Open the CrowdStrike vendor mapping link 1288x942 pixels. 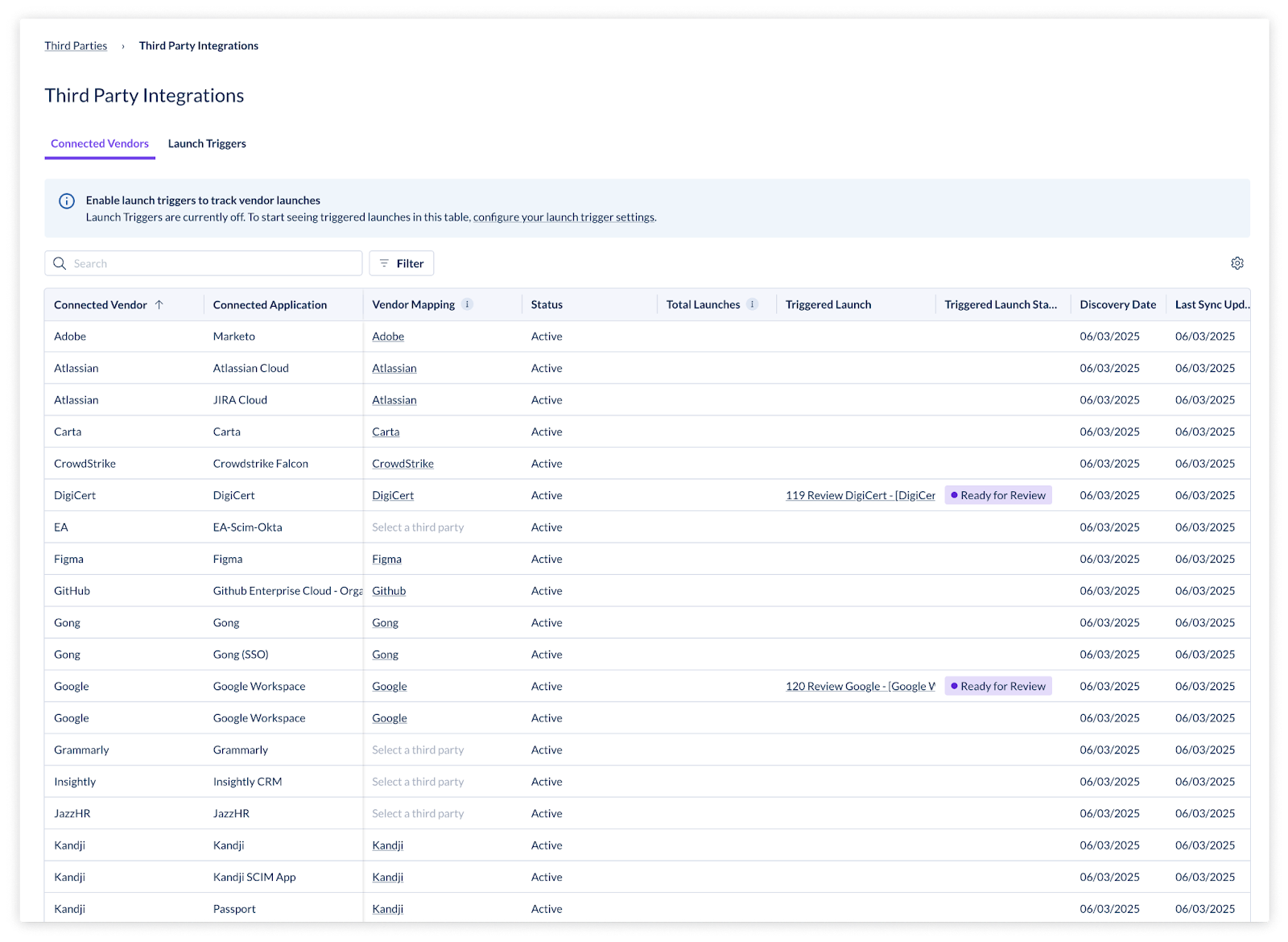[402, 464]
